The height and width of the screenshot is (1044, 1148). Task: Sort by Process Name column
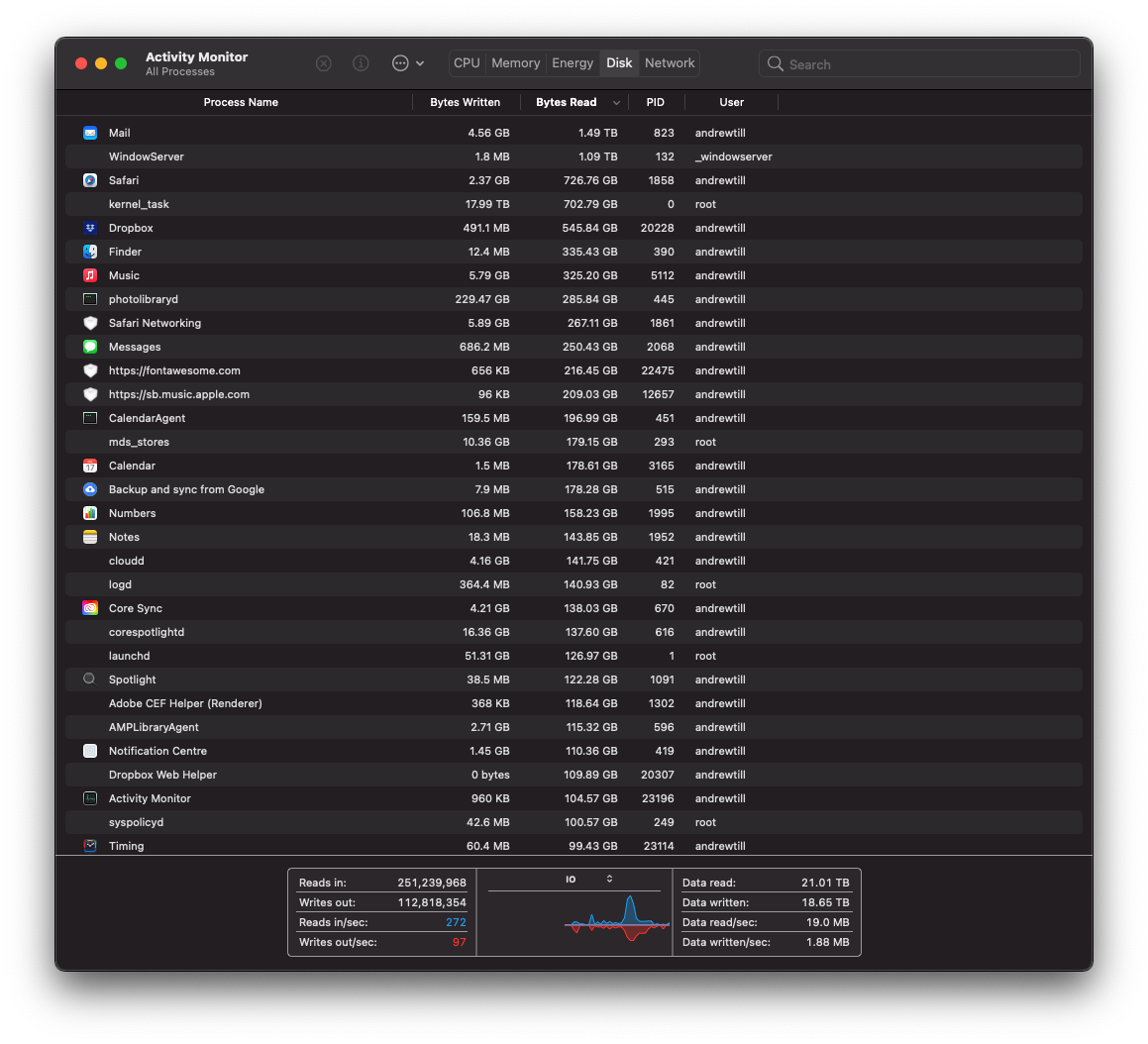tap(241, 102)
